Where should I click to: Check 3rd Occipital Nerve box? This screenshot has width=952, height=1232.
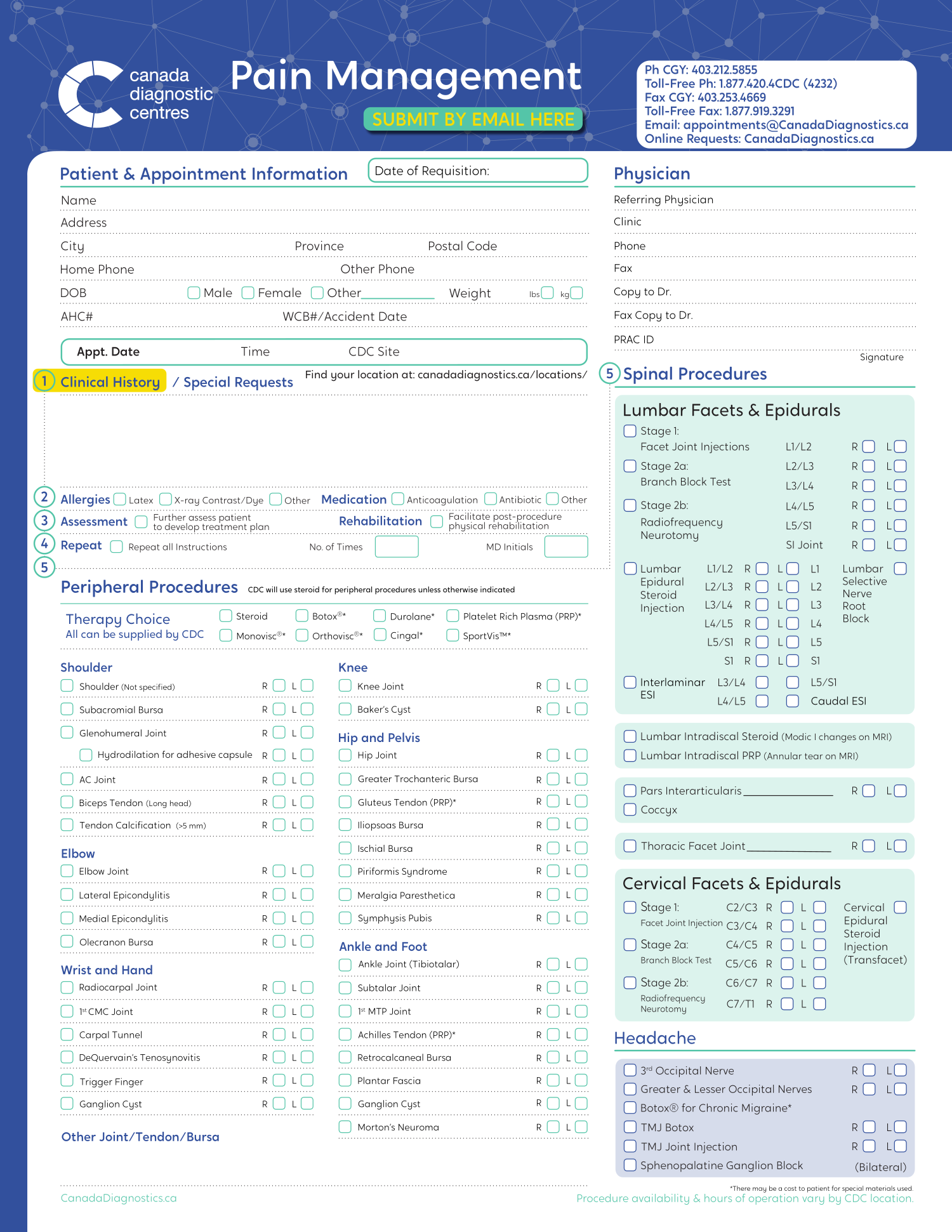coord(630,1070)
